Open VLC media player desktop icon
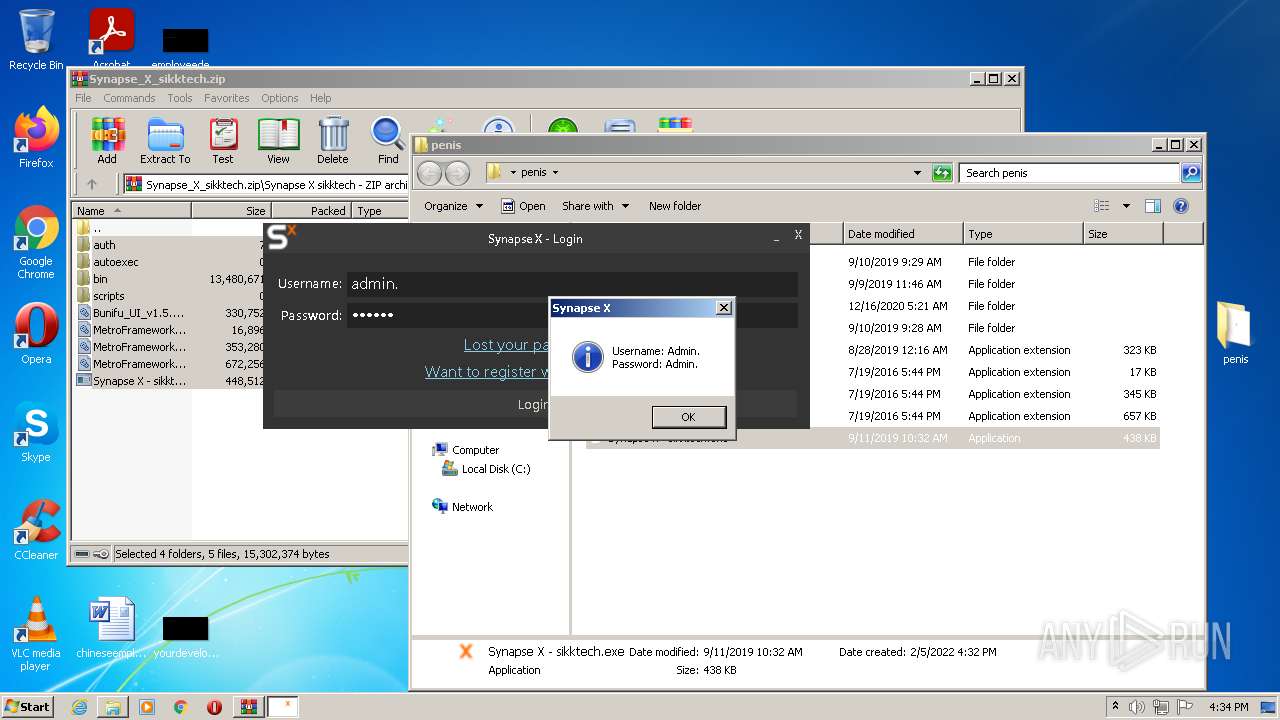Image resolution: width=1280 pixels, height=720 pixels. (x=36, y=633)
